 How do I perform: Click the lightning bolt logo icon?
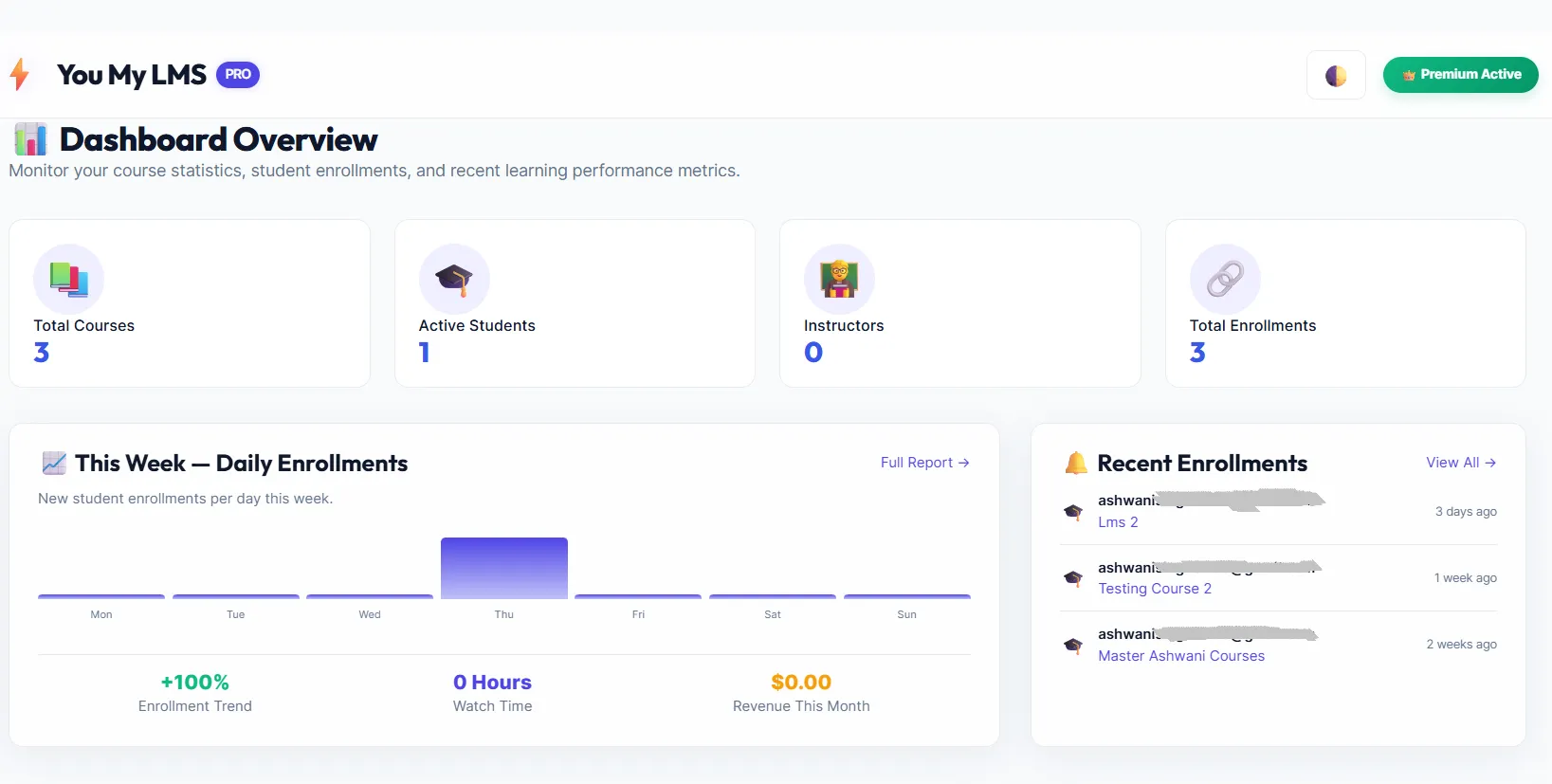point(19,74)
